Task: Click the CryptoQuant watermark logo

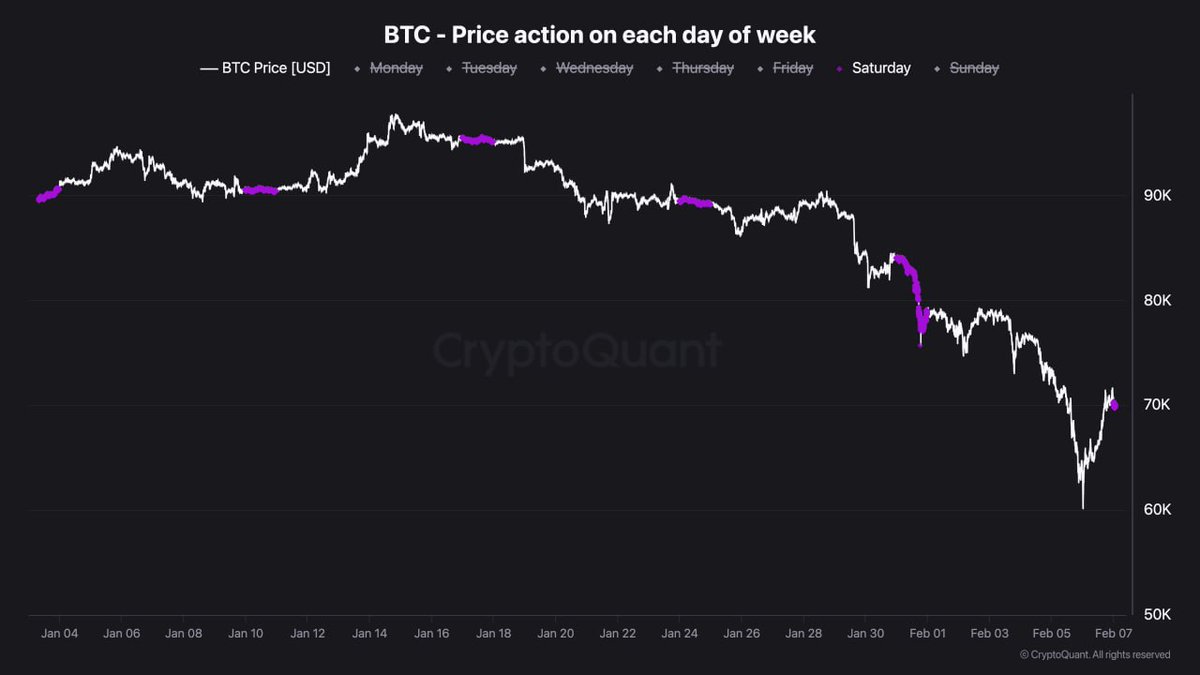Action: point(577,351)
